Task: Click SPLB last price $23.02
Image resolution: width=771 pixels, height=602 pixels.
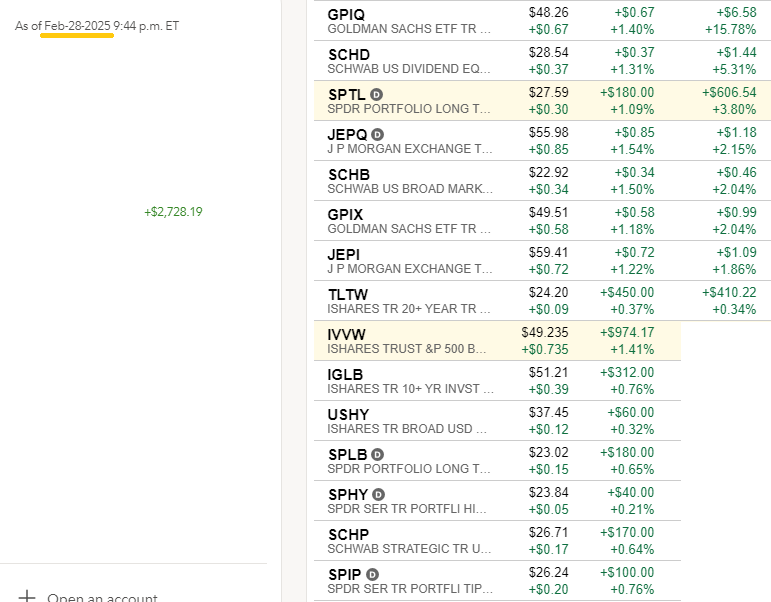Action: click(548, 452)
